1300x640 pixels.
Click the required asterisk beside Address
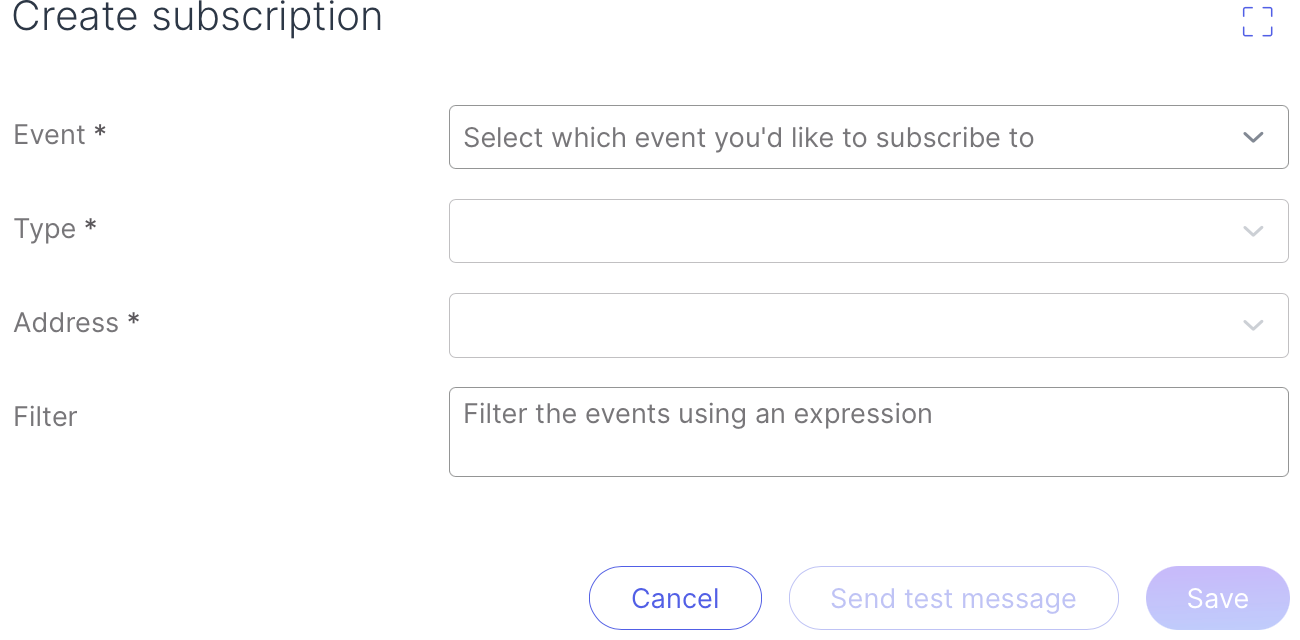click(133, 321)
